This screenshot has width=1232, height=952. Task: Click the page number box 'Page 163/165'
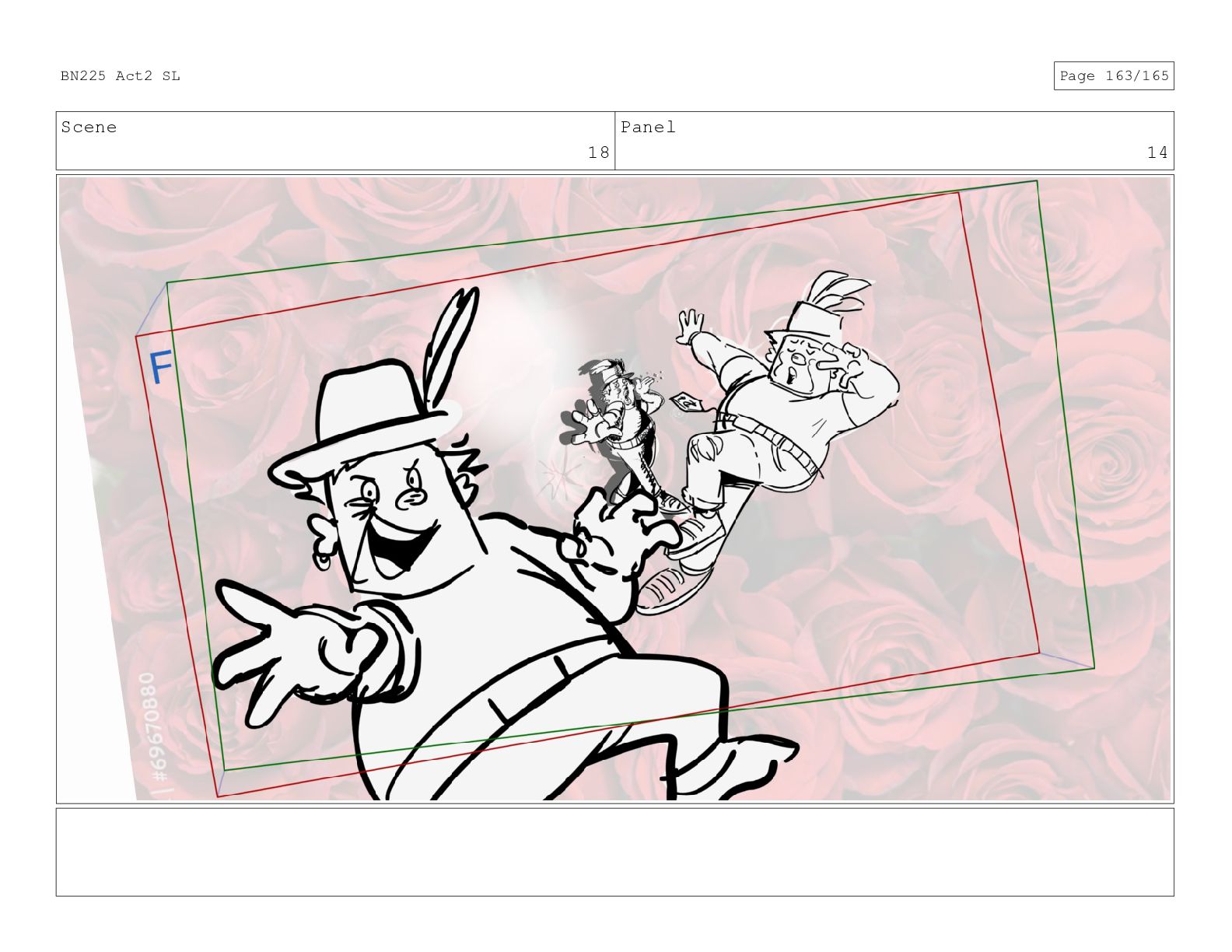pyautogui.click(x=1113, y=76)
